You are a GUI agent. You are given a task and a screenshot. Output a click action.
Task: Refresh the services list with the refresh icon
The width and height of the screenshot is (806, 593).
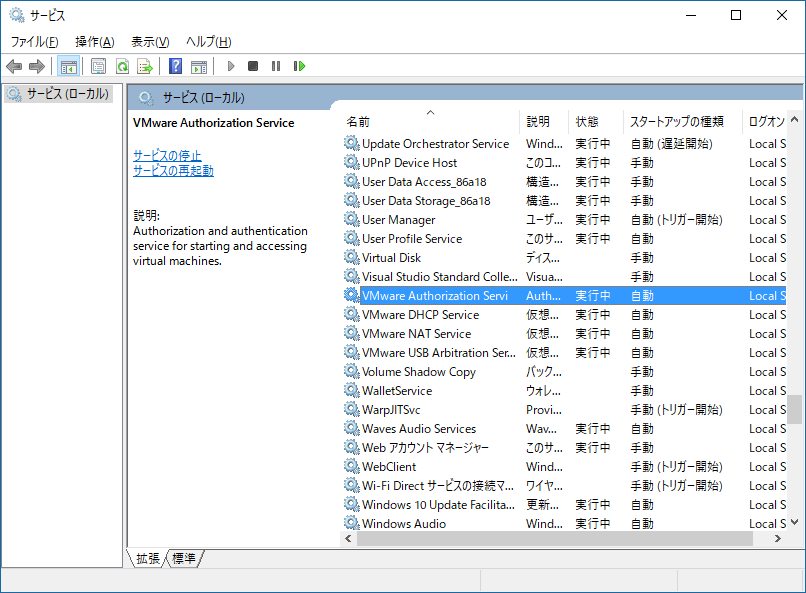point(123,66)
